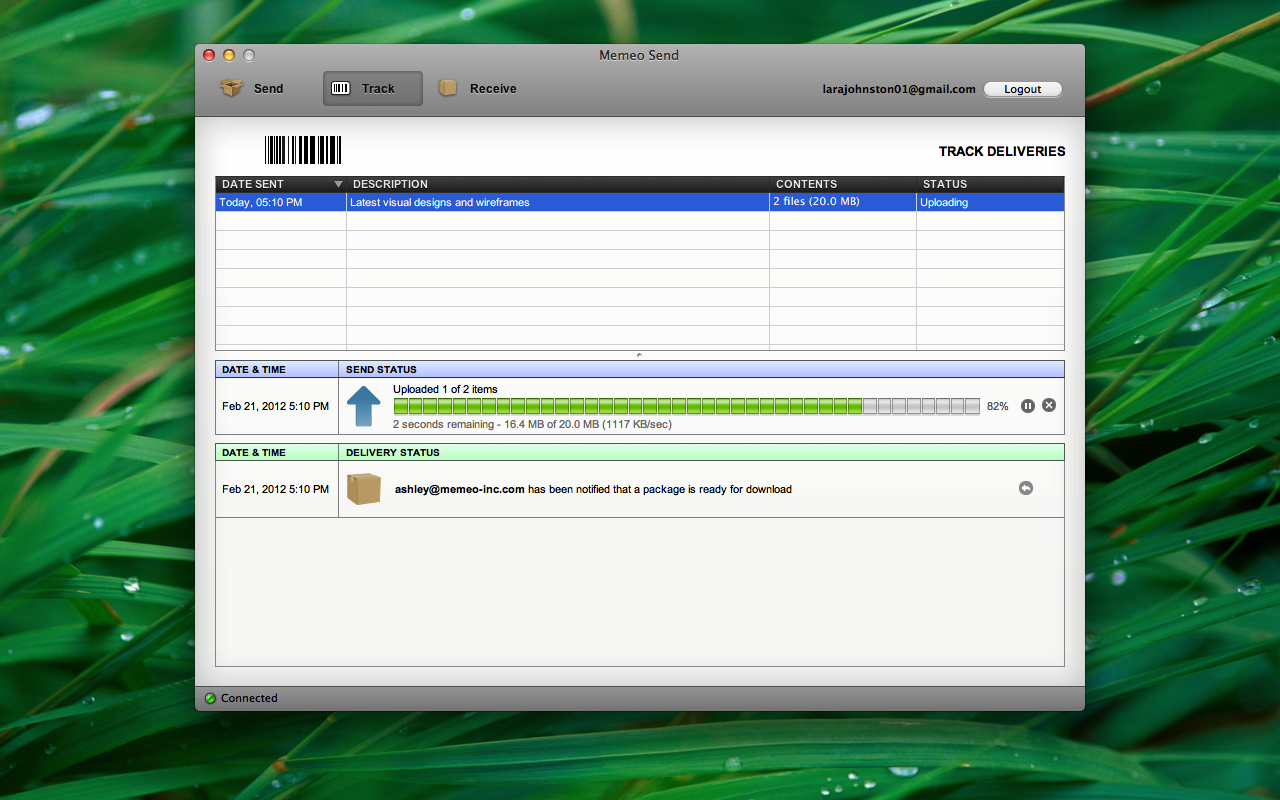Click the Send package box icon
Image resolution: width=1280 pixels, height=800 pixels.
pyautogui.click(x=232, y=88)
